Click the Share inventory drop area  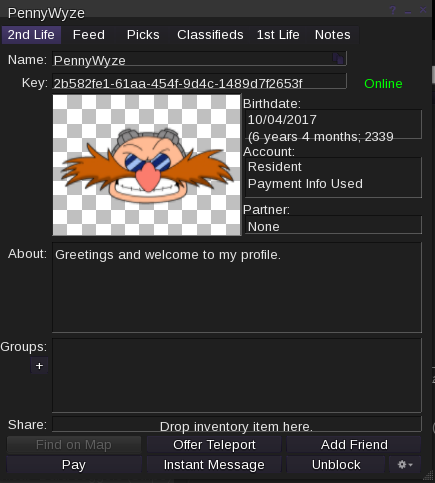[237, 424]
